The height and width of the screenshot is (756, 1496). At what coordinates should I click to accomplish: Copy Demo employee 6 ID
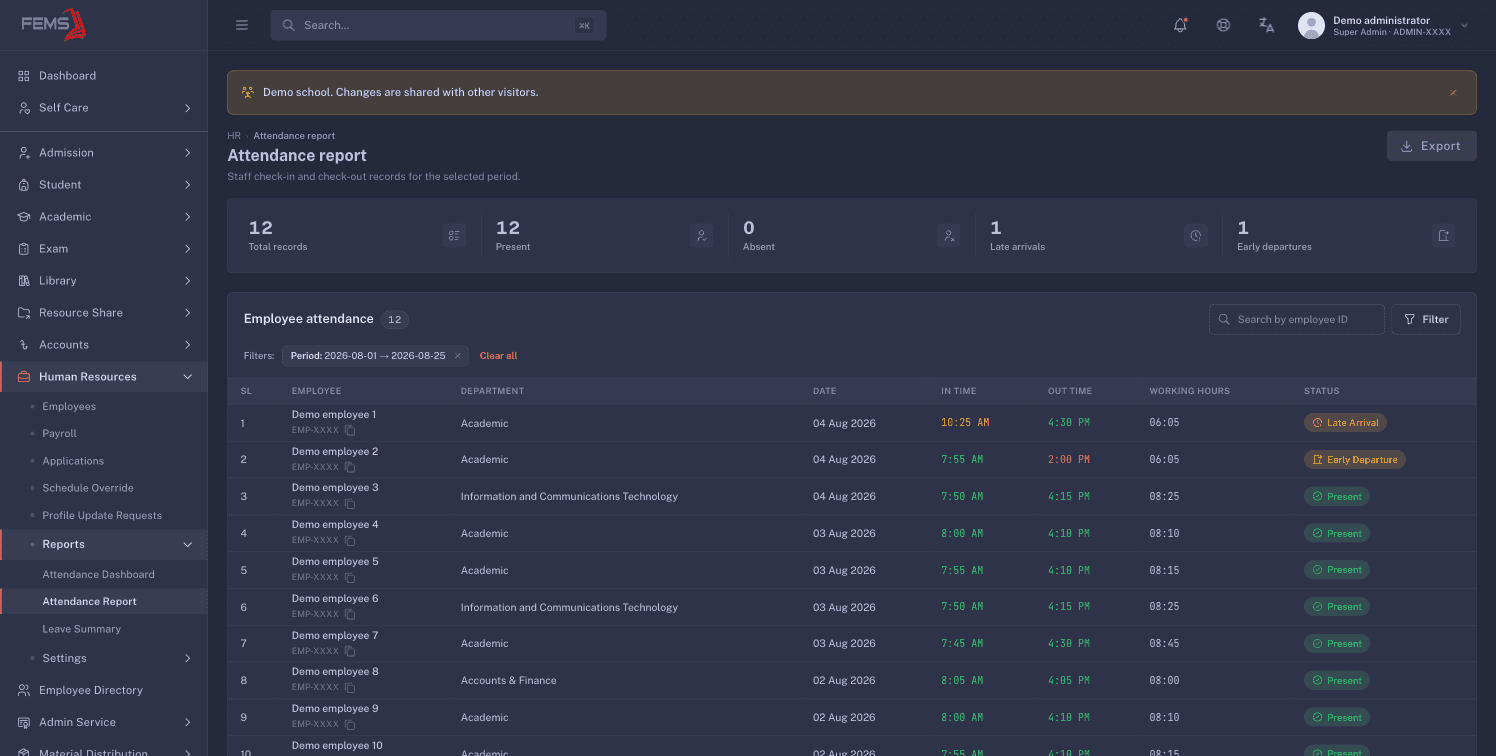[350, 614]
